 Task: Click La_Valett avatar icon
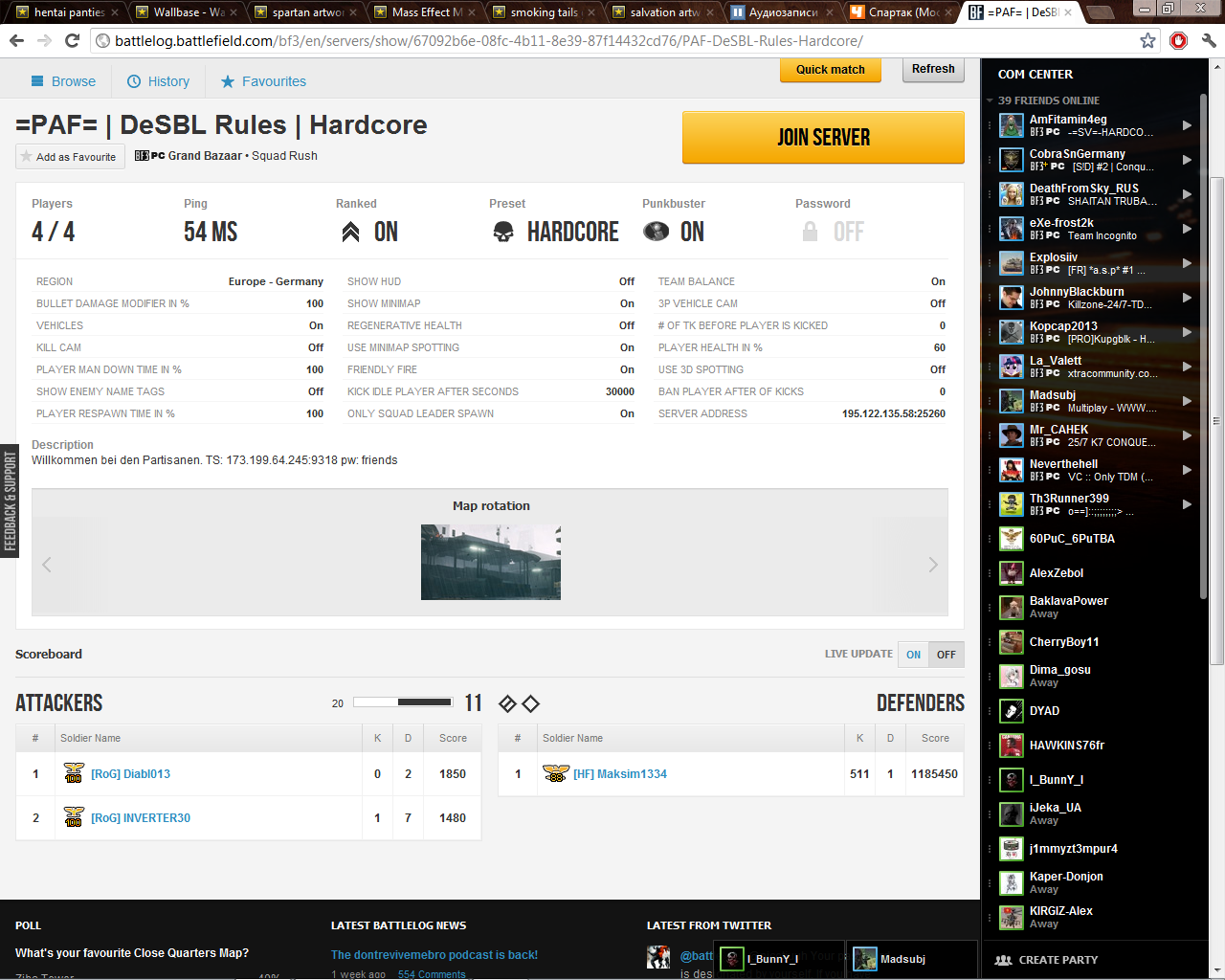(x=1012, y=367)
